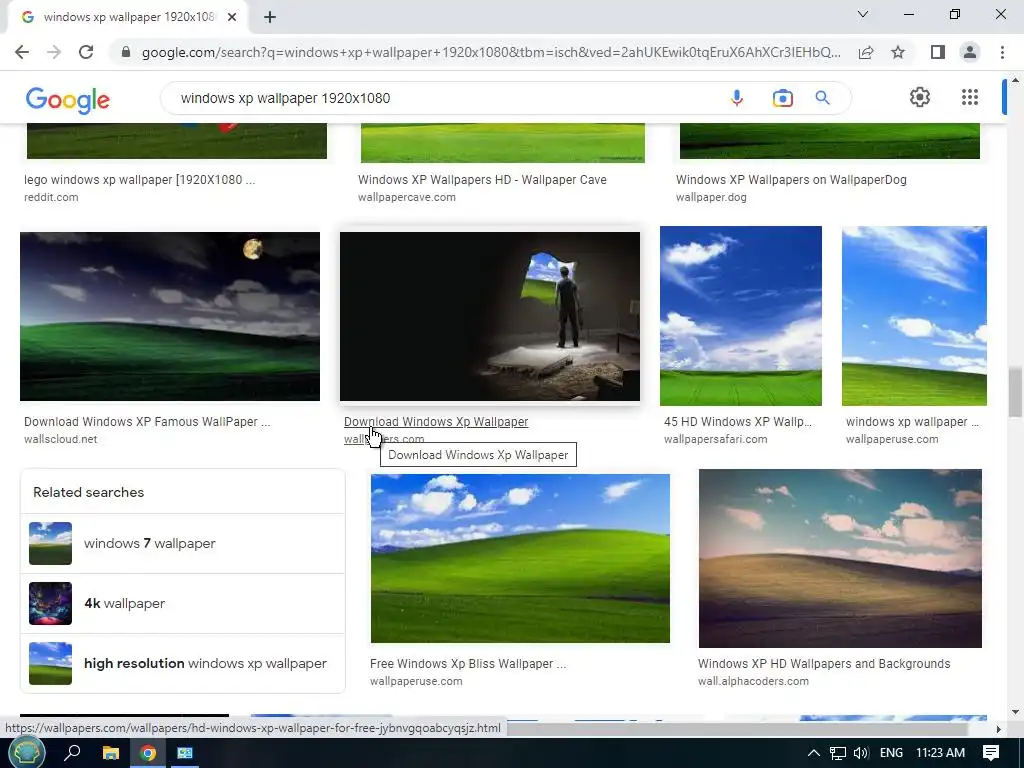Open the Chrome three-dot menu
This screenshot has height=768, width=1024.
(x=1002, y=52)
